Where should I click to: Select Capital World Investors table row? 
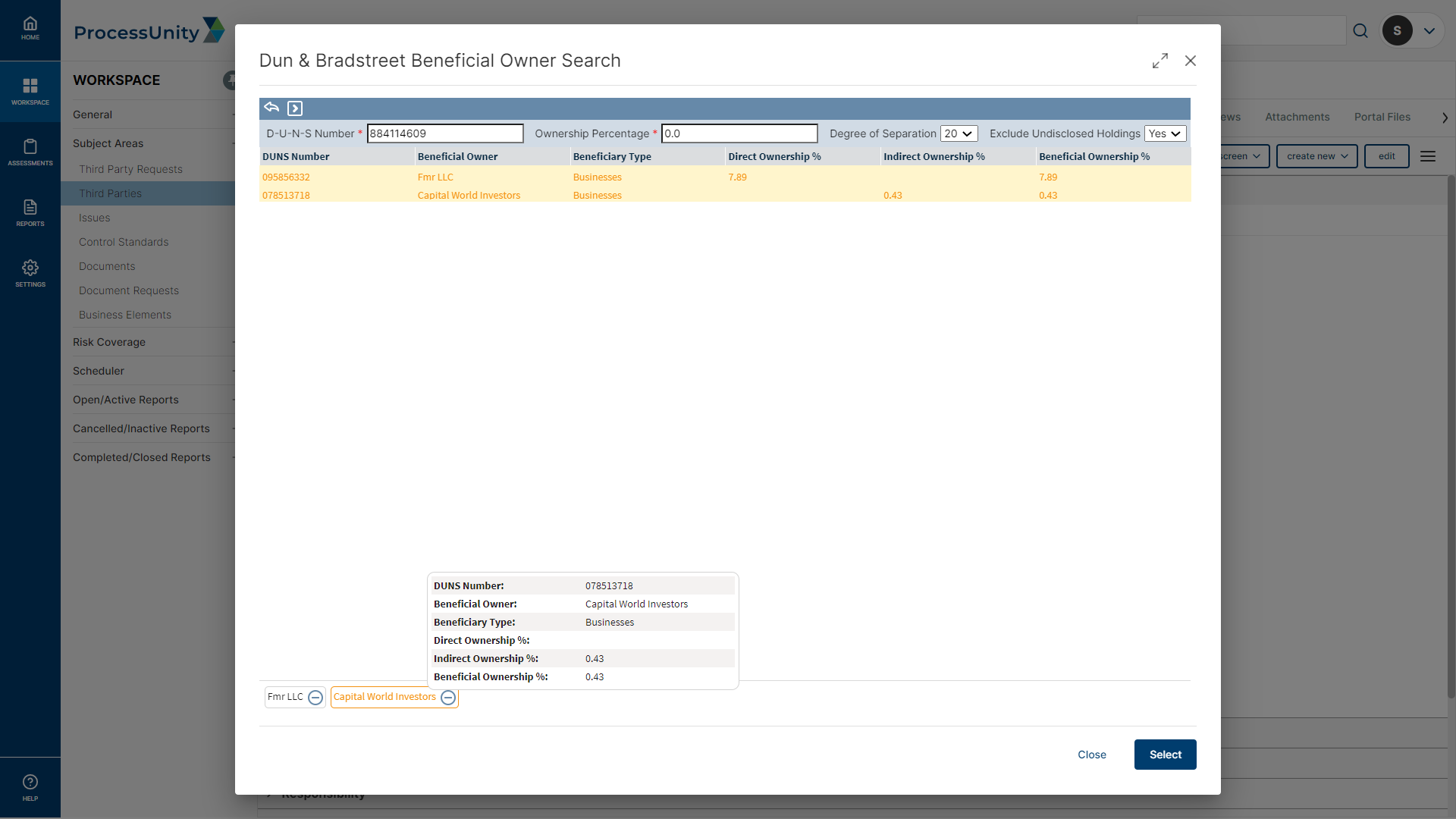point(469,195)
